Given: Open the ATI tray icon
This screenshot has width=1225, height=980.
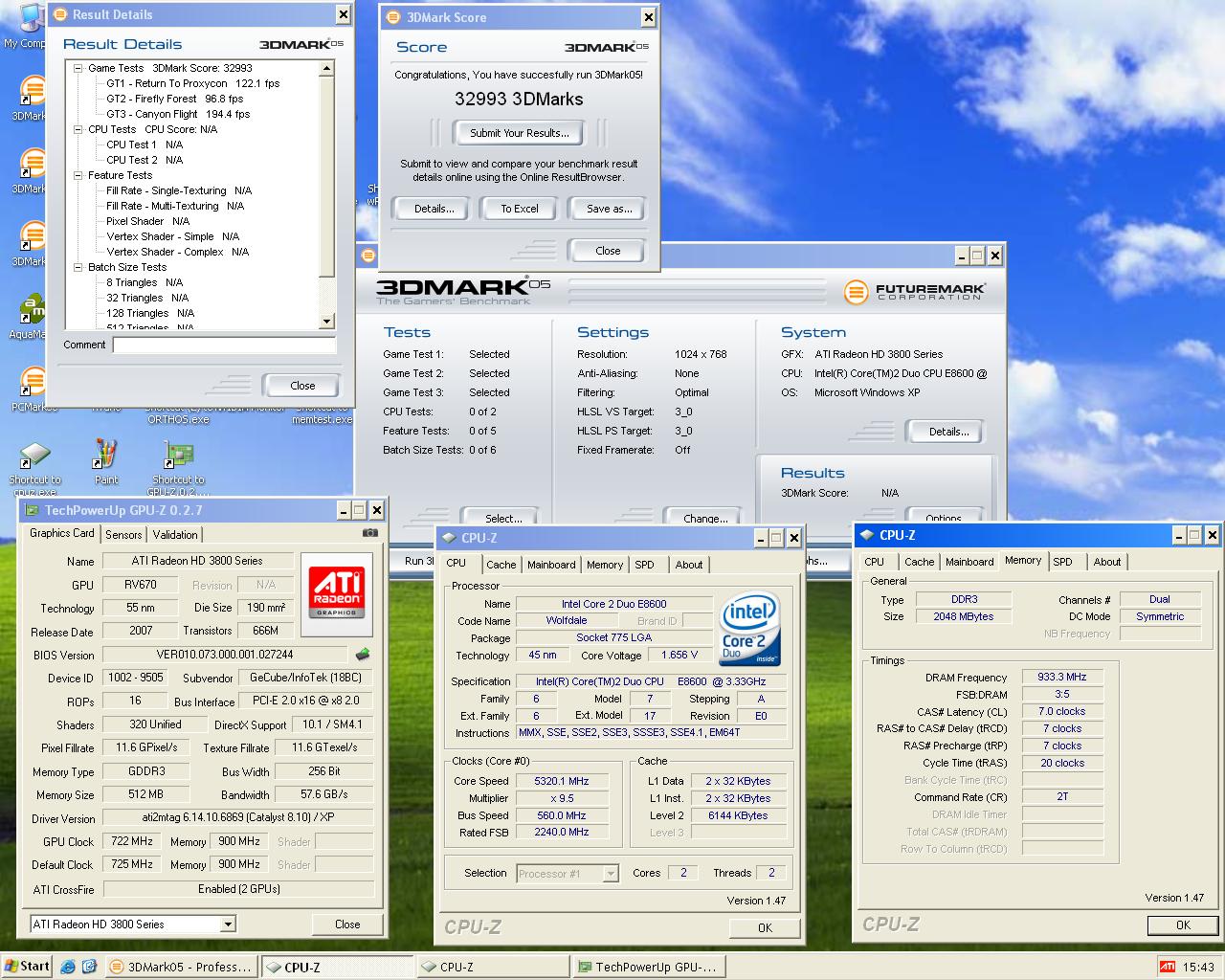Looking at the screenshot, I should [x=1167, y=967].
